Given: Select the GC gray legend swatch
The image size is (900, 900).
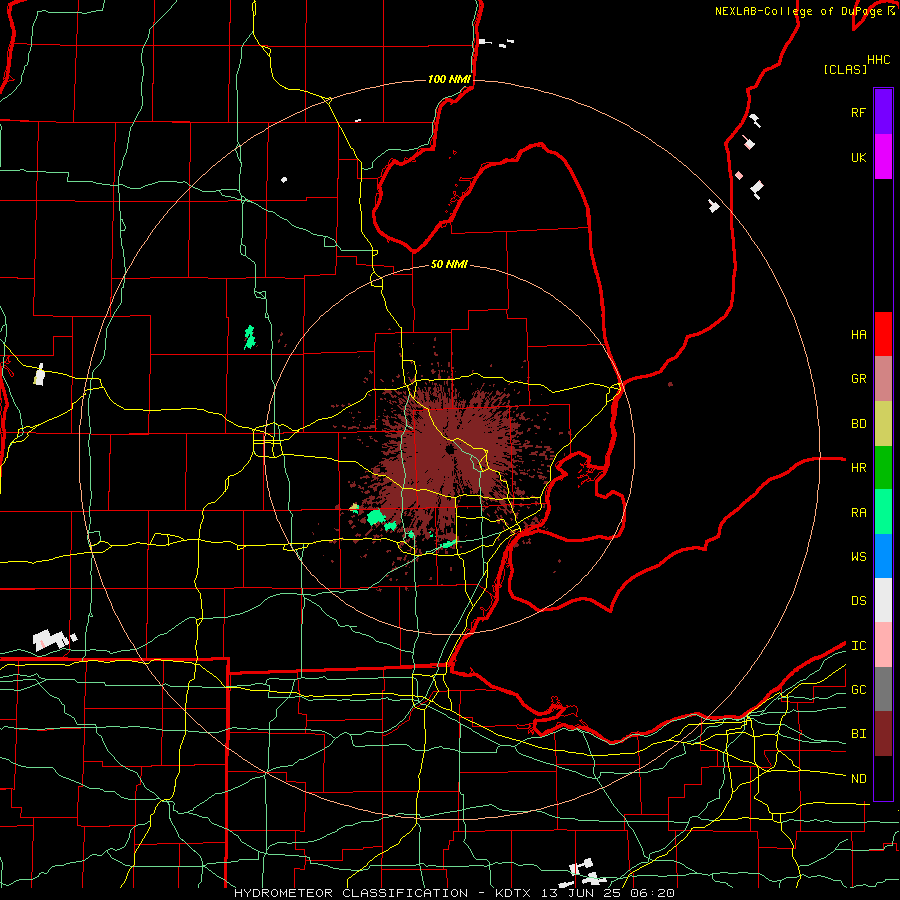Looking at the screenshot, I should pyautogui.click(x=883, y=689).
